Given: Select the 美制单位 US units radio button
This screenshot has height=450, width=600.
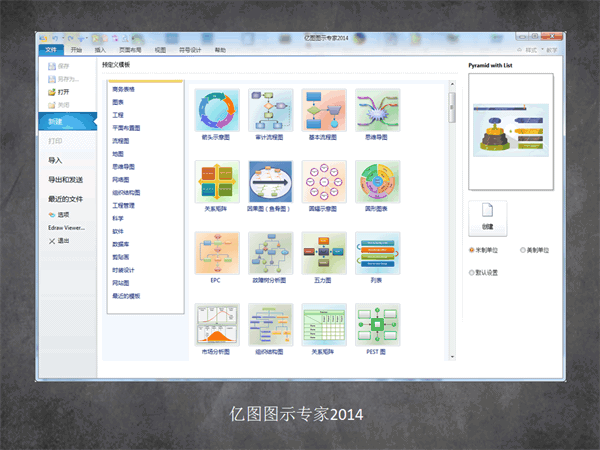Looking at the screenshot, I should pyautogui.click(x=522, y=250).
